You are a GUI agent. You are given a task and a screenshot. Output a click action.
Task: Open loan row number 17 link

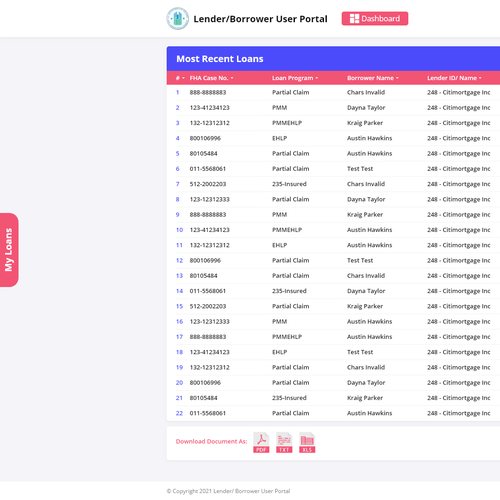(179, 337)
